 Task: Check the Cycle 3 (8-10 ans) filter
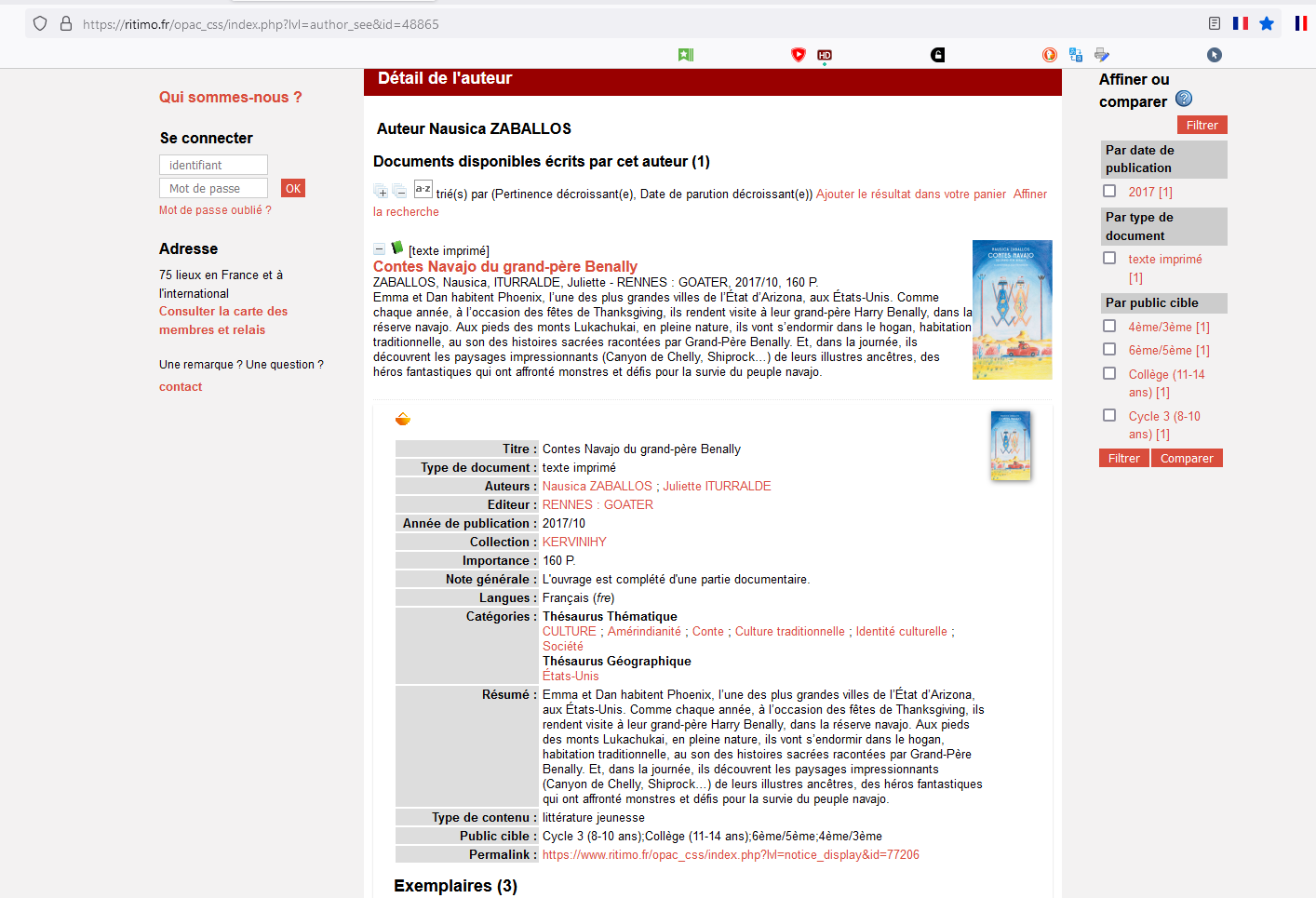pyautogui.click(x=1109, y=415)
